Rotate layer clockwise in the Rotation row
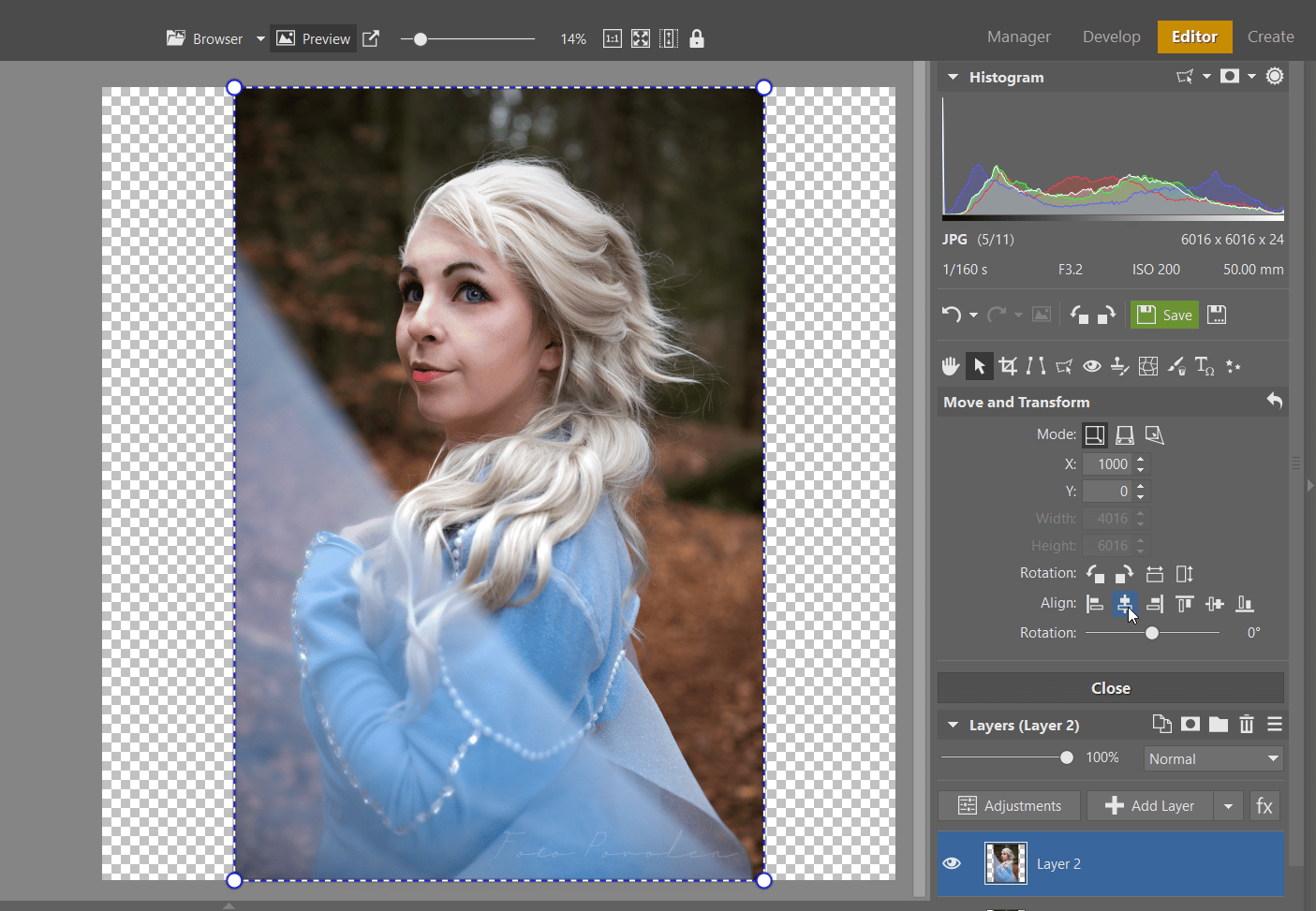The width and height of the screenshot is (1316, 911). [1125, 573]
